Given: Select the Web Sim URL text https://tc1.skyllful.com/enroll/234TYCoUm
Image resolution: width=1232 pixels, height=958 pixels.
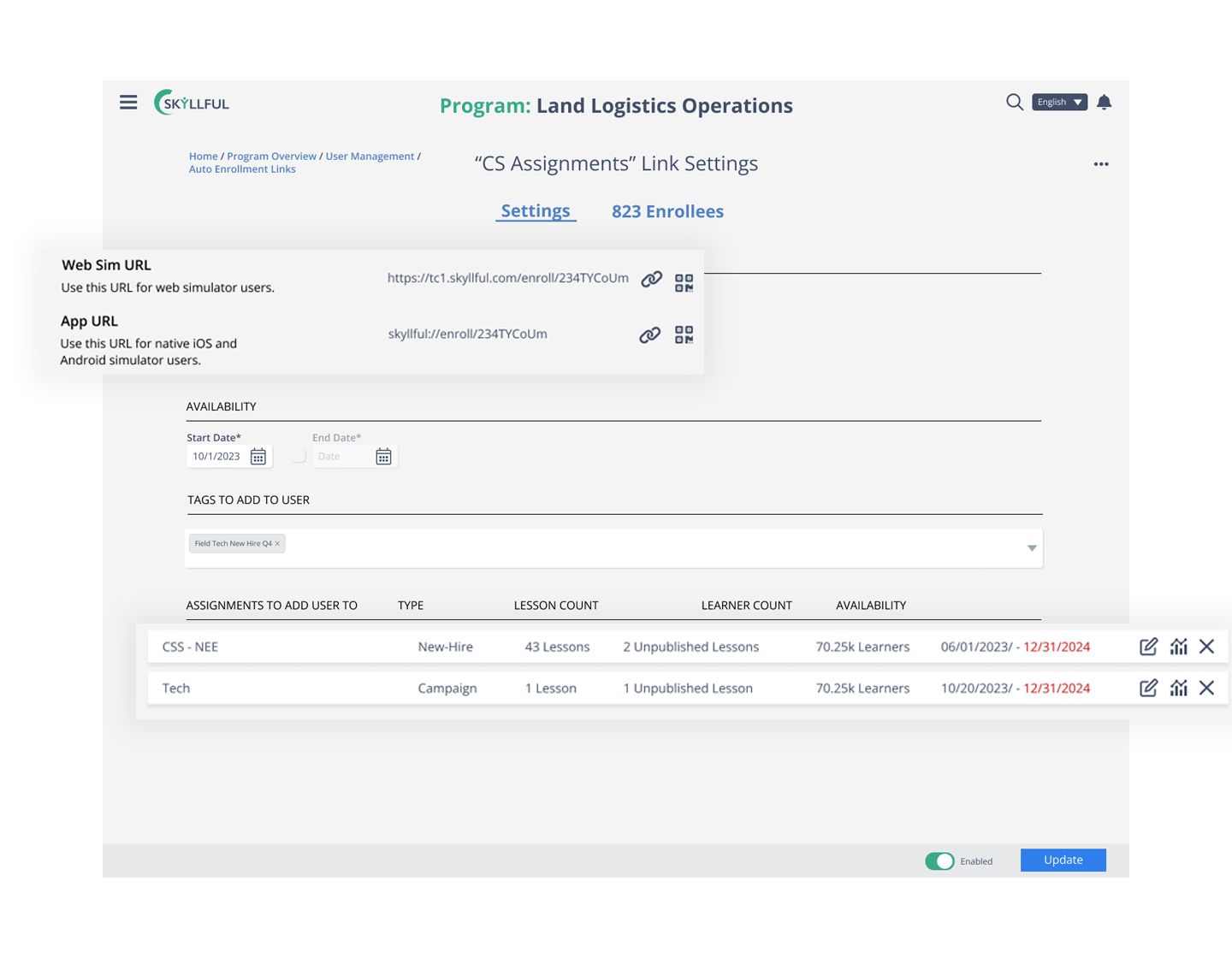Looking at the screenshot, I should [x=508, y=278].
